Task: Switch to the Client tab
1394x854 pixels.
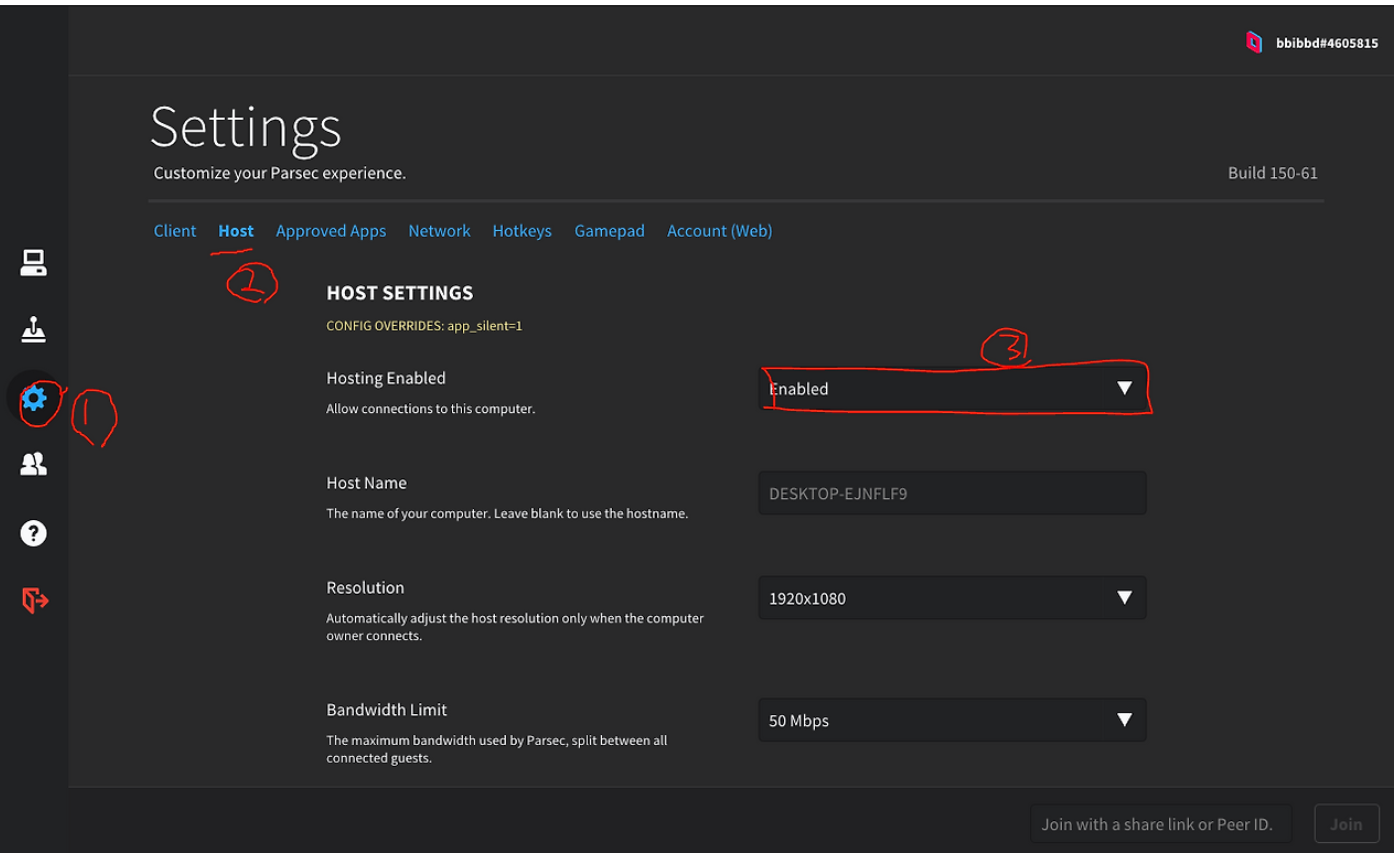Action: 175,231
